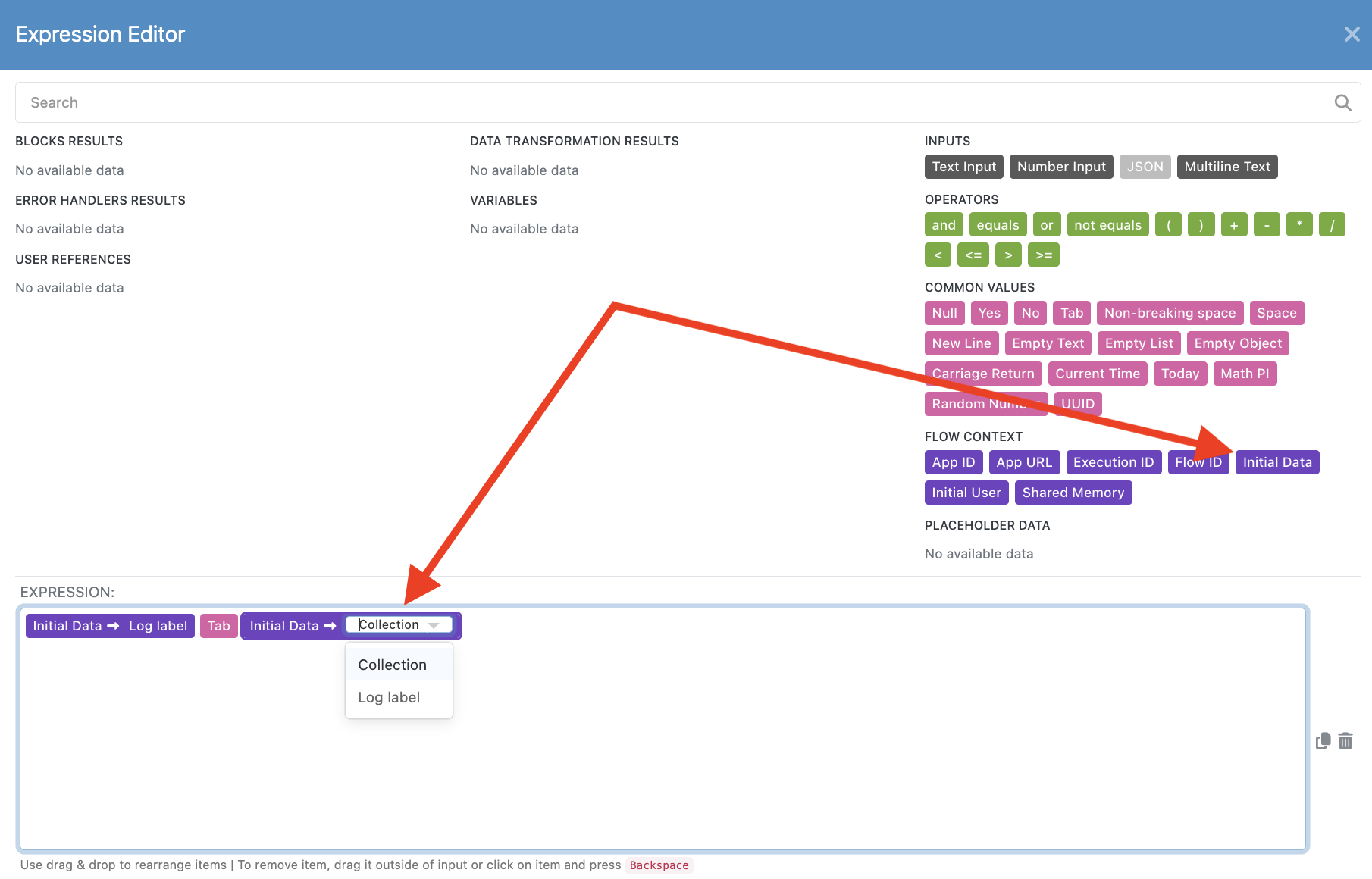Delete the expression with the trash icon
Screen dimensions: 1372x879
(x=1346, y=741)
